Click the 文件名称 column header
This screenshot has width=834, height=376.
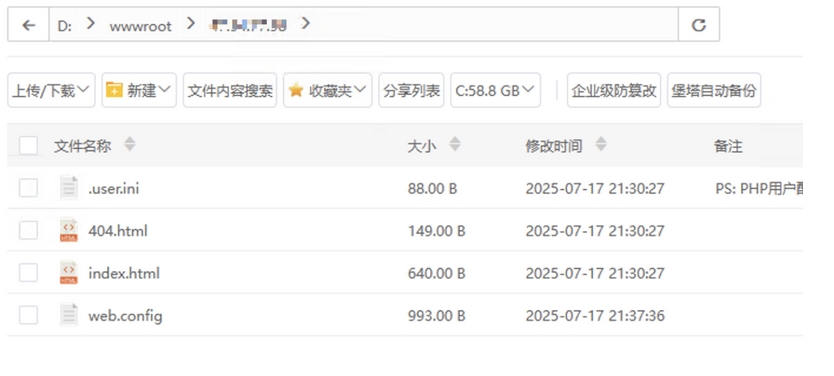(x=82, y=146)
